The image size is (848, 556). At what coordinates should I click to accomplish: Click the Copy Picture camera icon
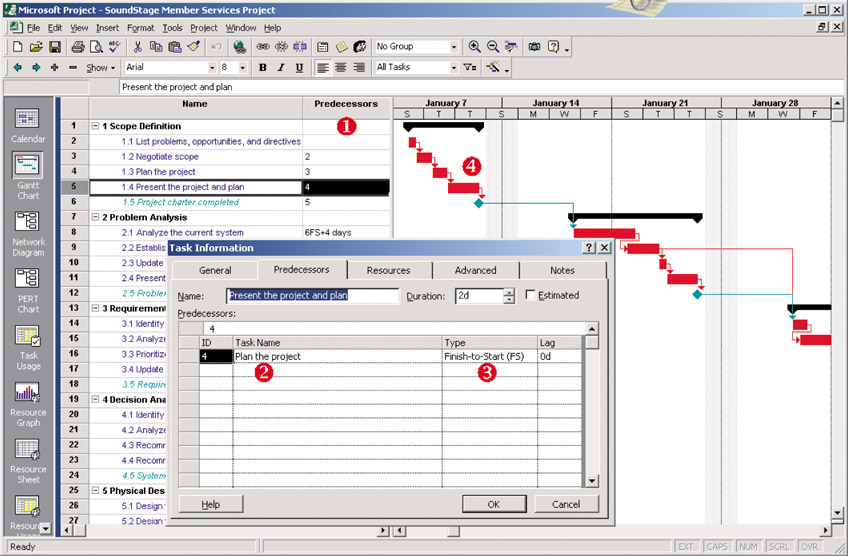coord(534,47)
